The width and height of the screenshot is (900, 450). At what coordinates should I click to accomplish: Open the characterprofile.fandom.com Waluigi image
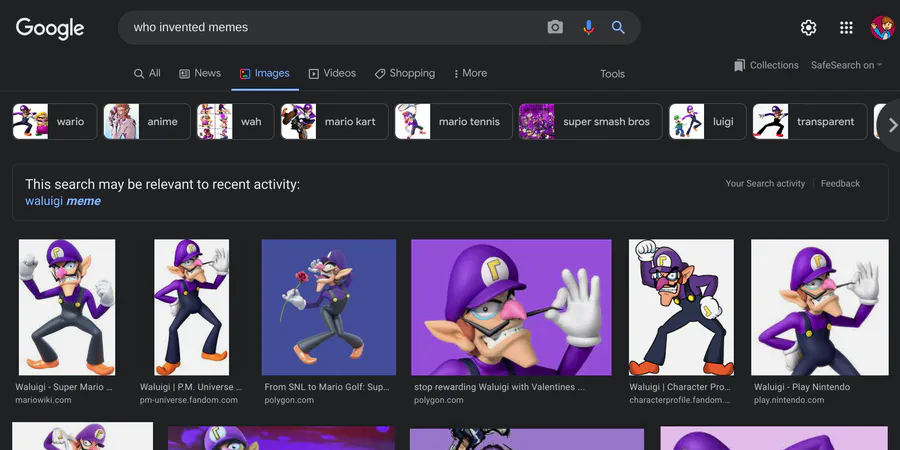click(681, 307)
